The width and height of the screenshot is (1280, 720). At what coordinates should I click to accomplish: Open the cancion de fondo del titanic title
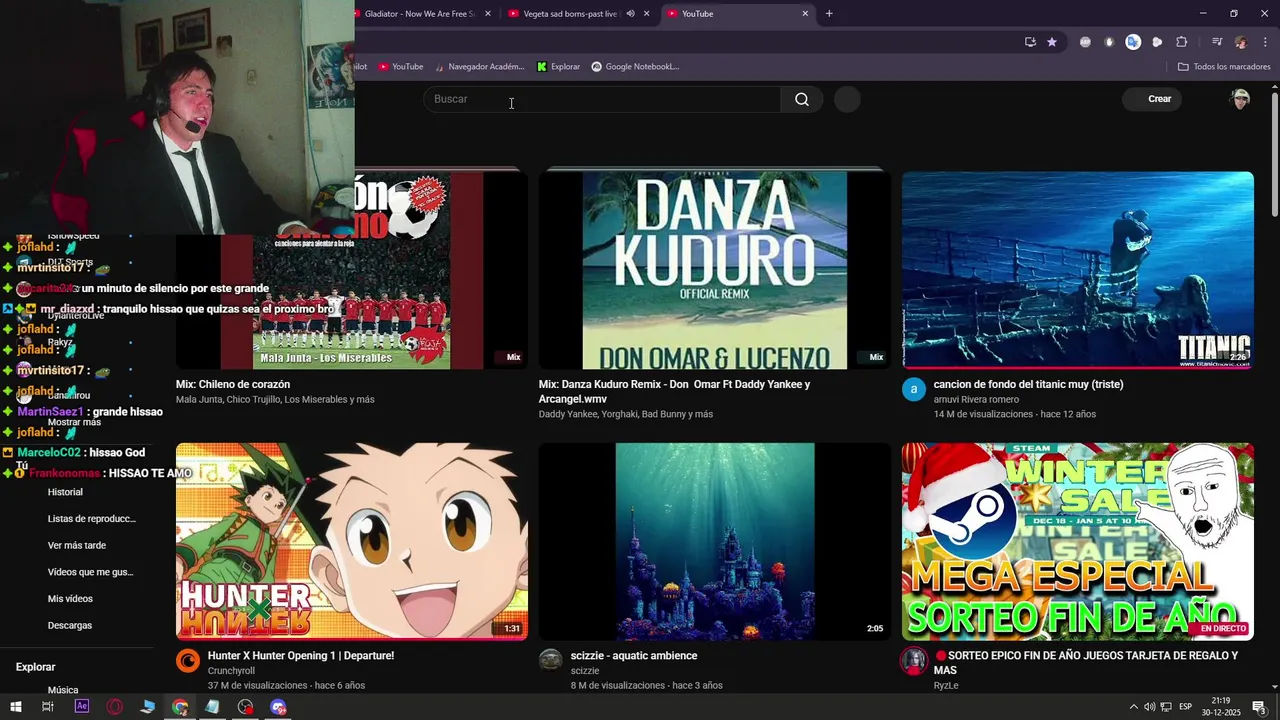tap(1028, 384)
